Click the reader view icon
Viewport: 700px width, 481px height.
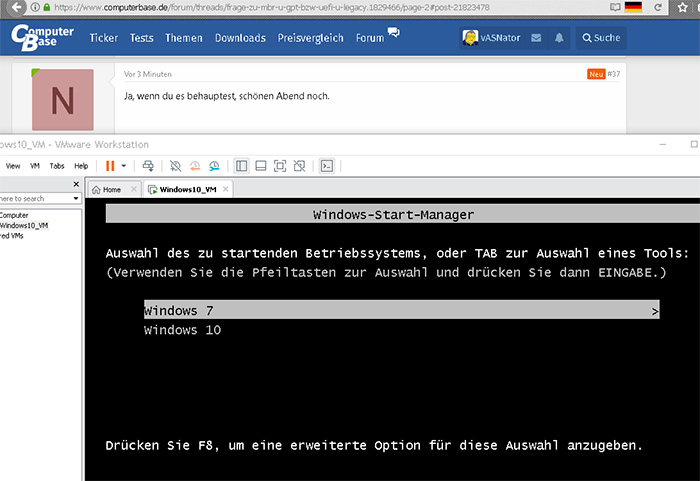[x=615, y=7]
